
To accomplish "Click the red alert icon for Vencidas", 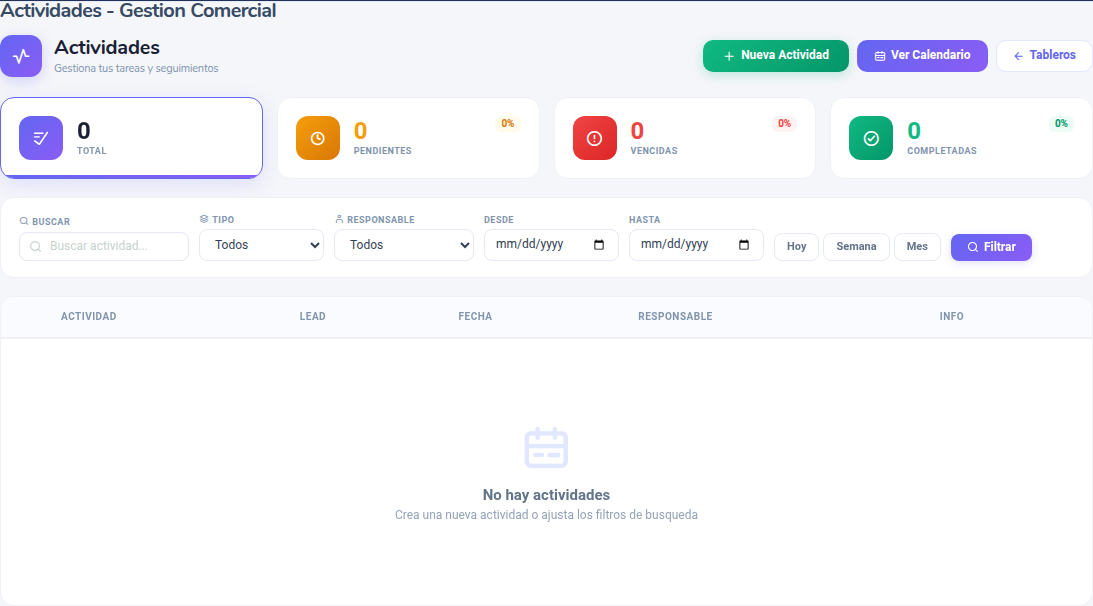I will click(594, 138).
